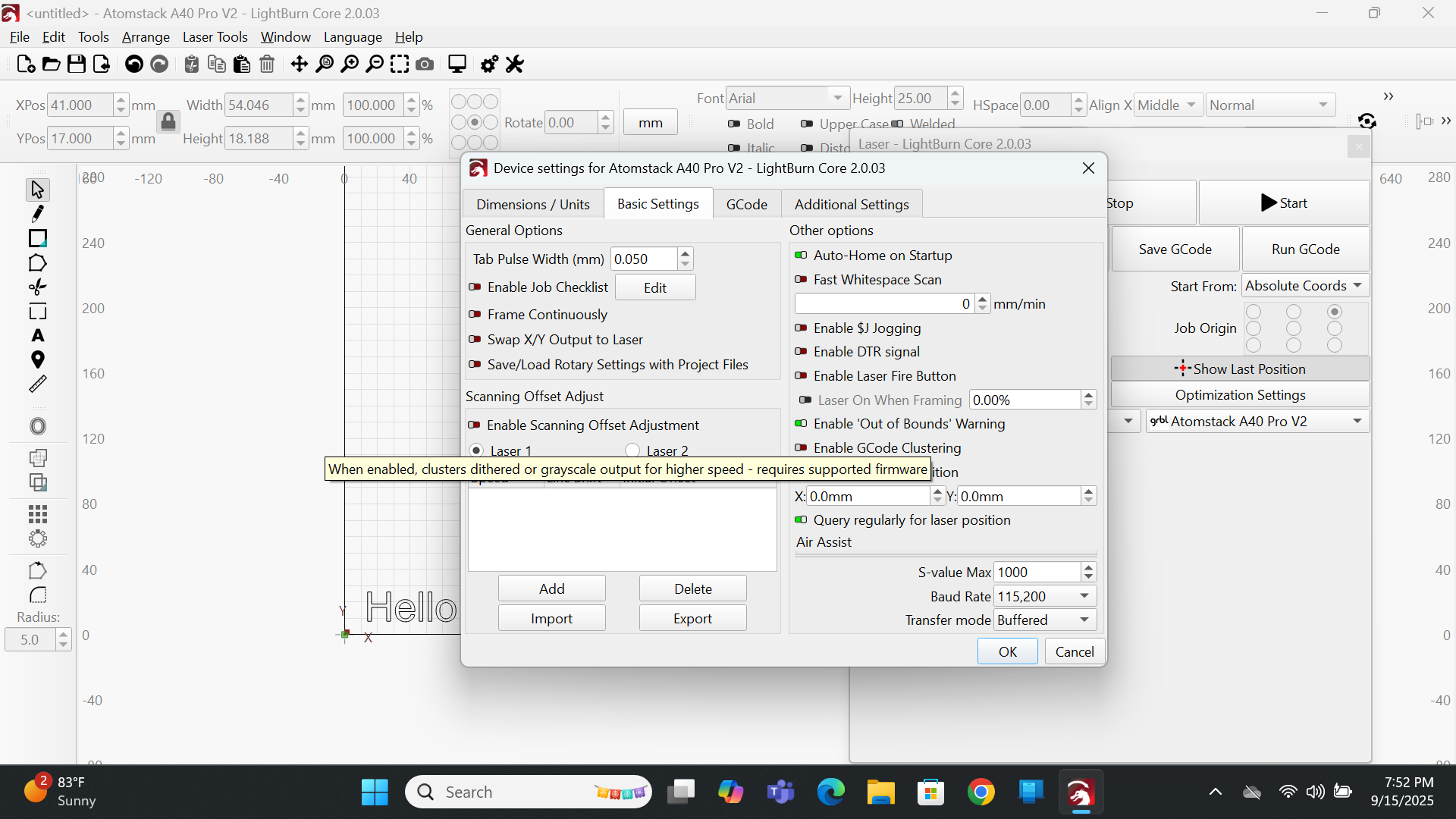The image size is (1456, 819).
Task: Click the Zoom to page icon
Action: click(325, 64)
